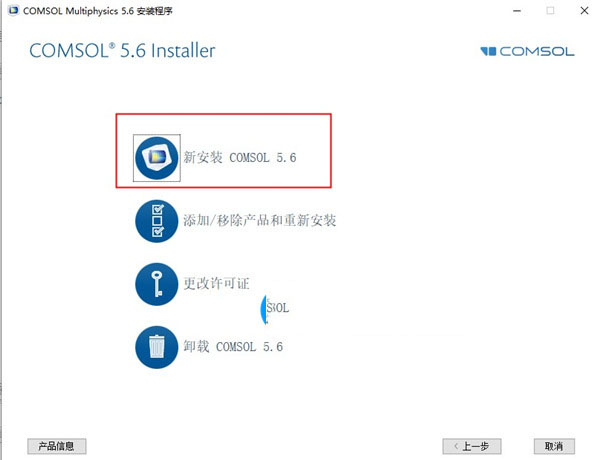The image size is (600, 460).
Task: Go back with the 上一步 button
Action: click(472, 446)
